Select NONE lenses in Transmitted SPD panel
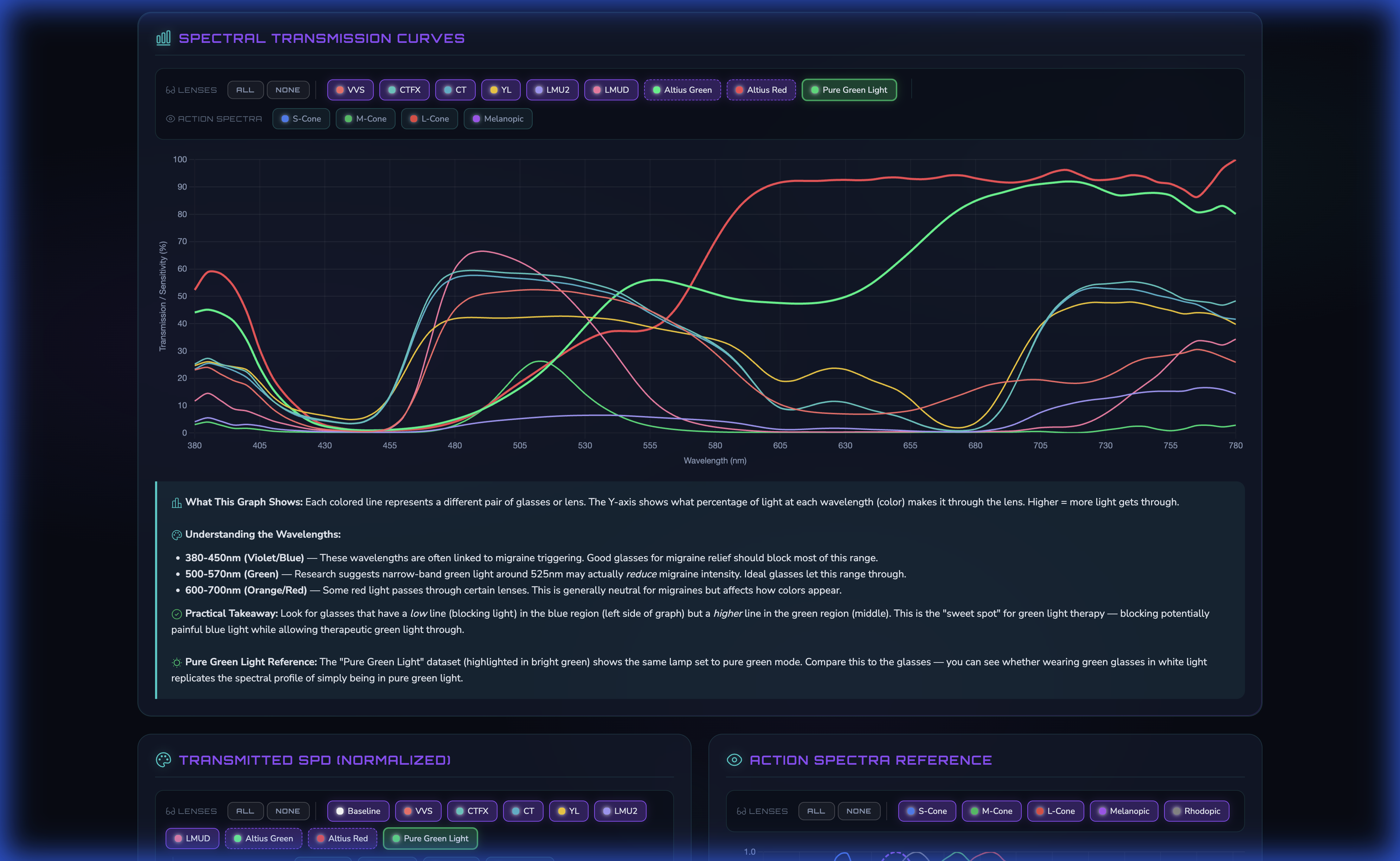The height and width of the screenshot is (861, 1400). coord(288,811)
